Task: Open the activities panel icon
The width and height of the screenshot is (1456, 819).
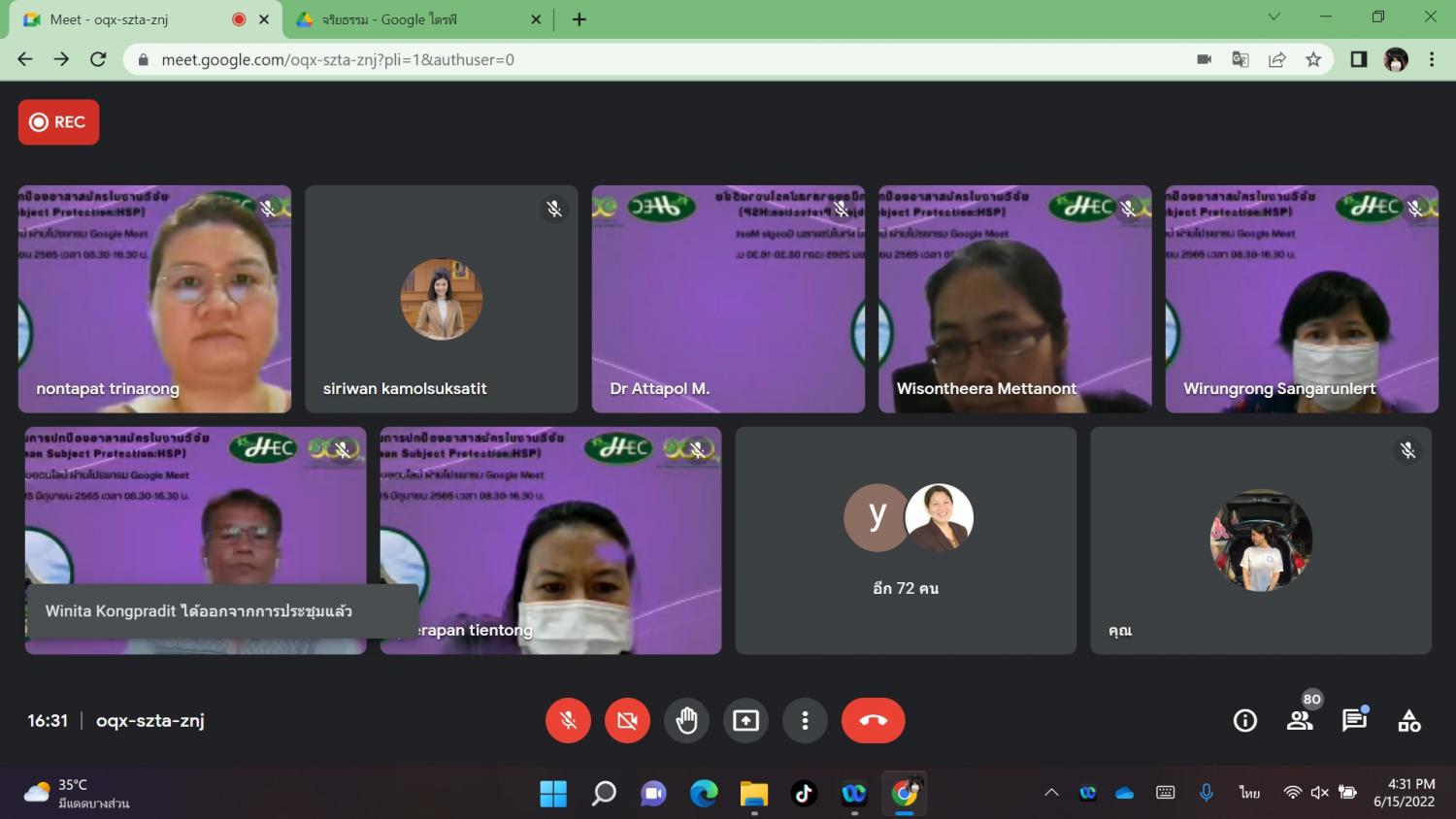Action: pyautogui.click(x=1408, y=720)
